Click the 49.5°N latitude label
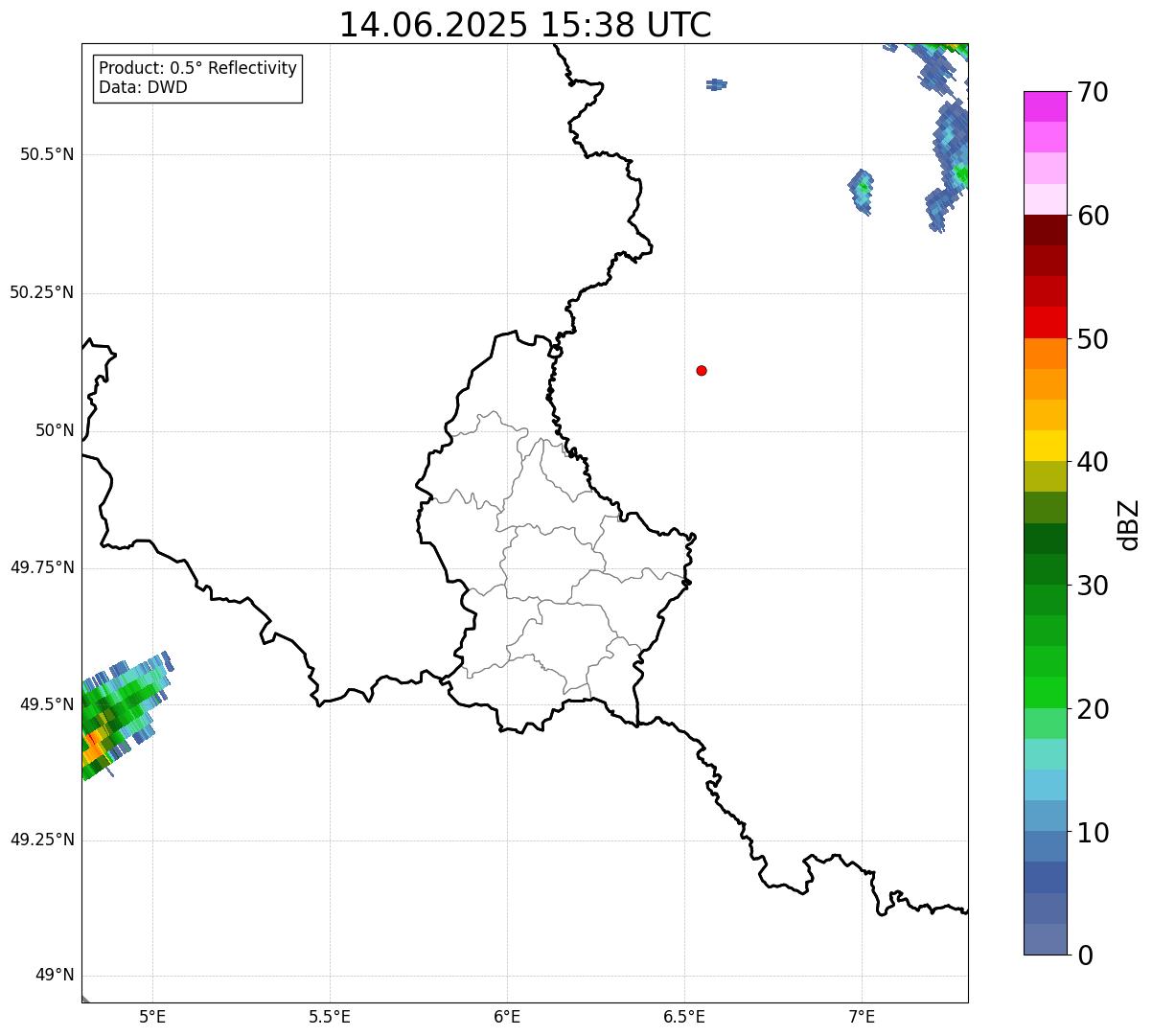Viewport: 1152px width, 1036px height. tap(47, 704)
